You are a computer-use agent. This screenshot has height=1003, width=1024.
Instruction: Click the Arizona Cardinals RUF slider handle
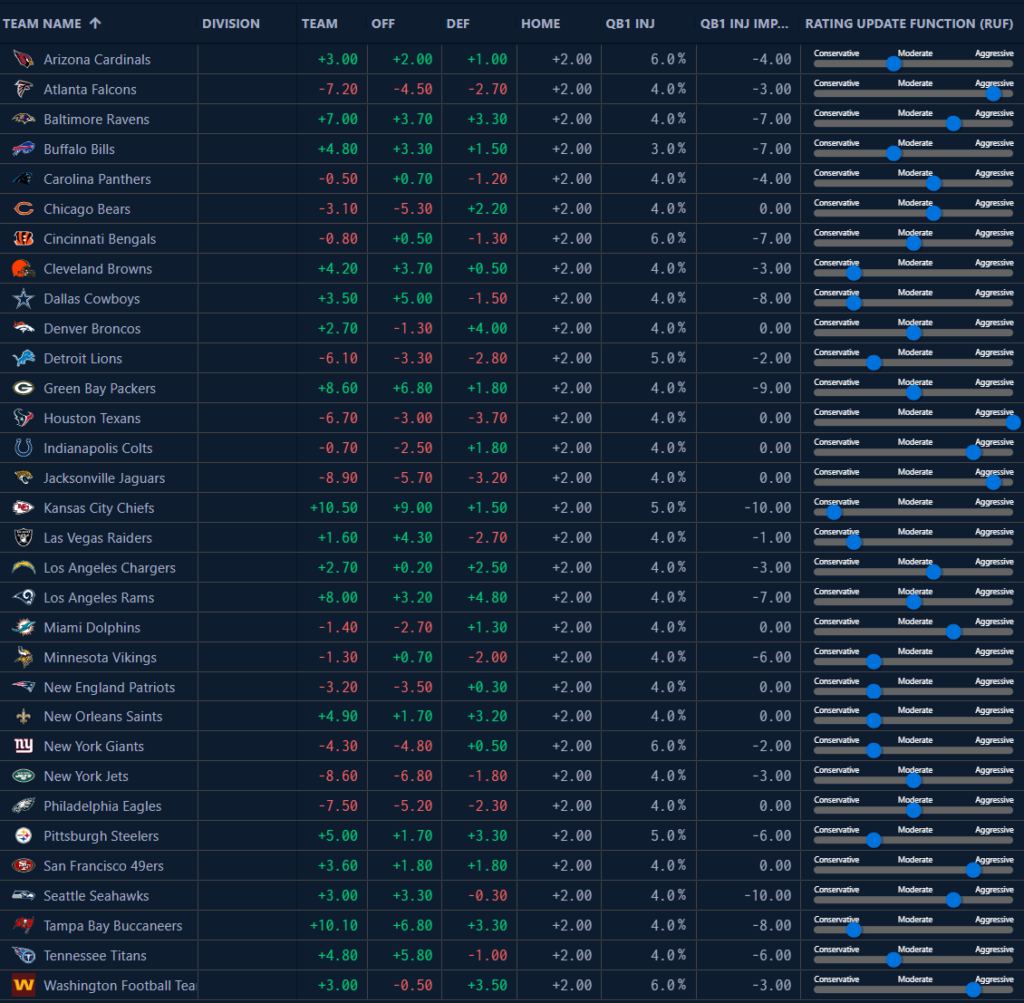pyautogui.click(x=893, y=64)
